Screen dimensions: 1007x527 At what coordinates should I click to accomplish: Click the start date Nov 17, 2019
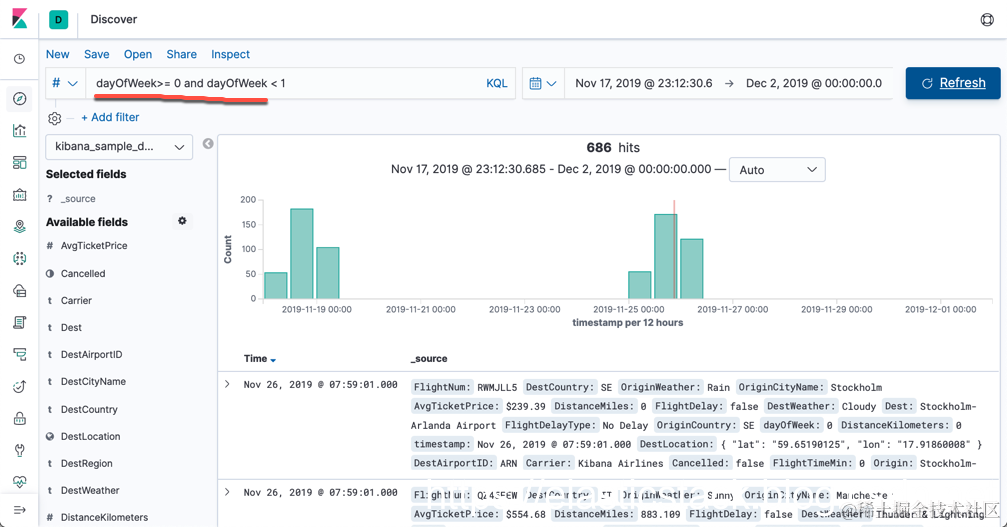click(x=644, y=83)
